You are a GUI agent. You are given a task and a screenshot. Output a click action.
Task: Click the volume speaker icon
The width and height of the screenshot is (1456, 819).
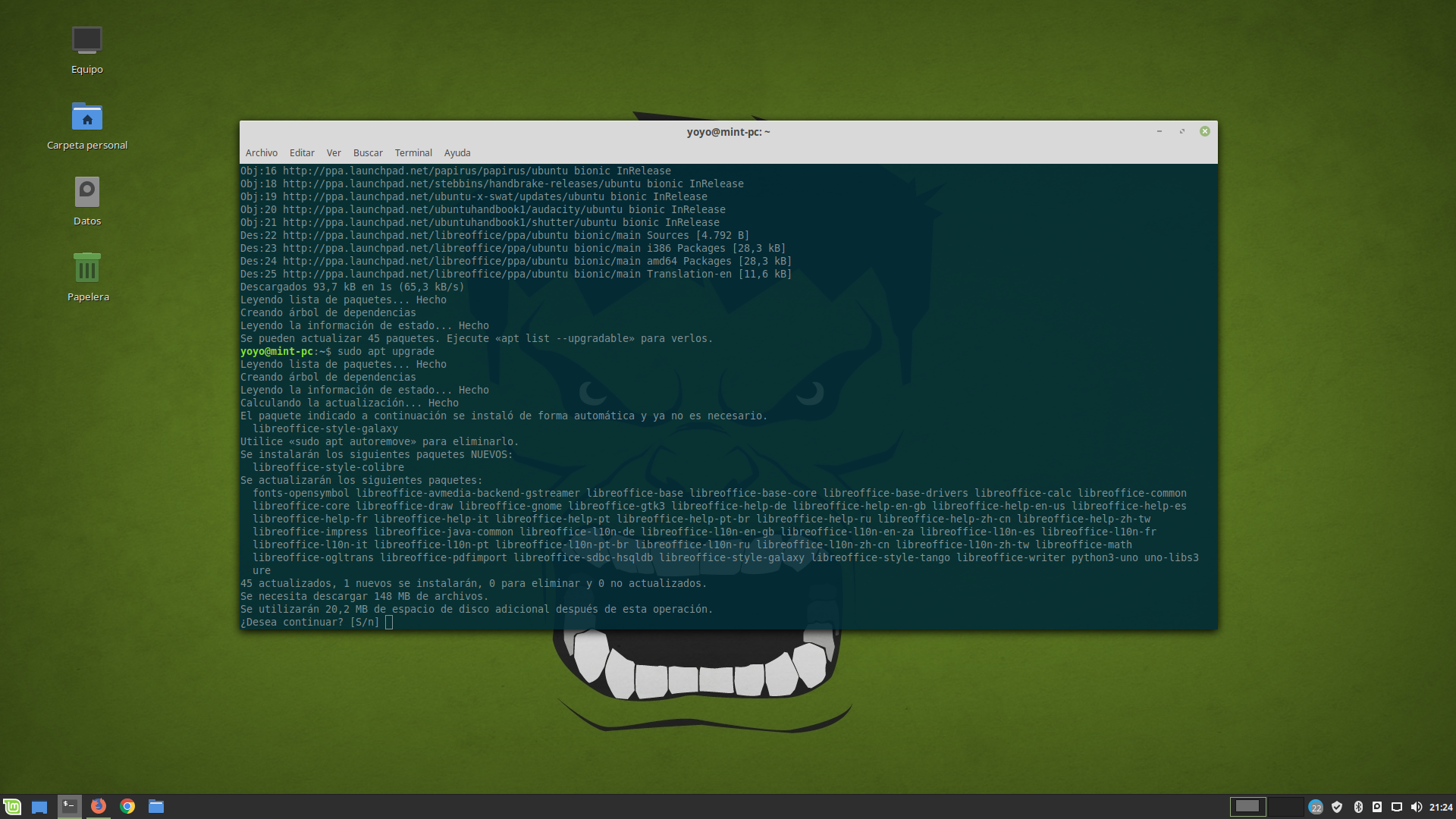coord(1416,807)
